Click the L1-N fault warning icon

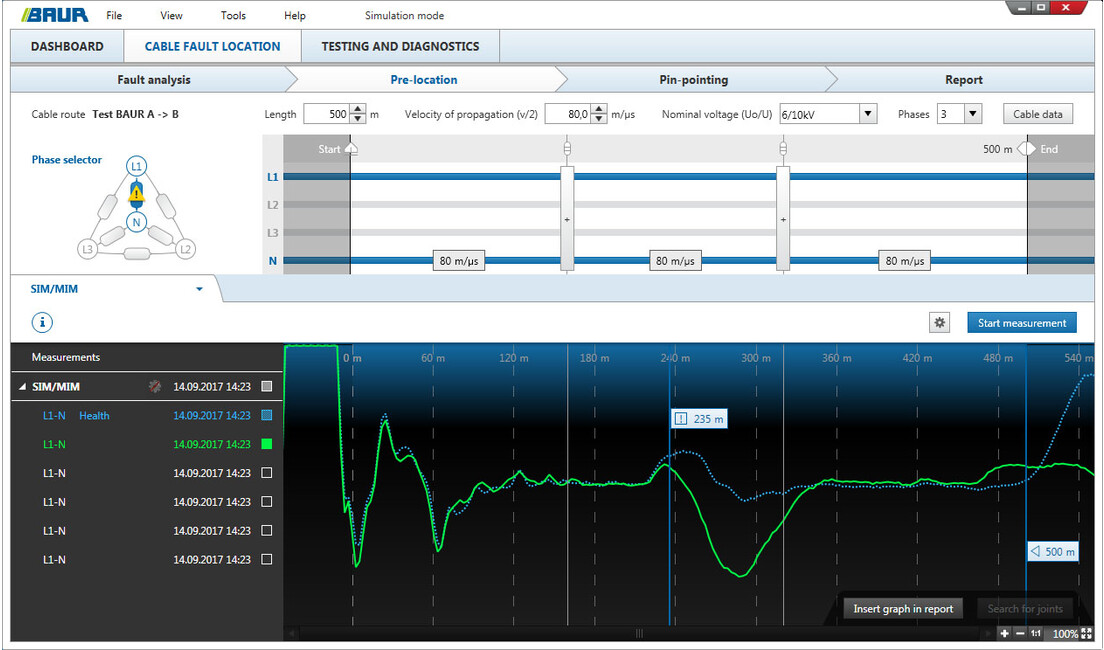click(x=137, y=194)
